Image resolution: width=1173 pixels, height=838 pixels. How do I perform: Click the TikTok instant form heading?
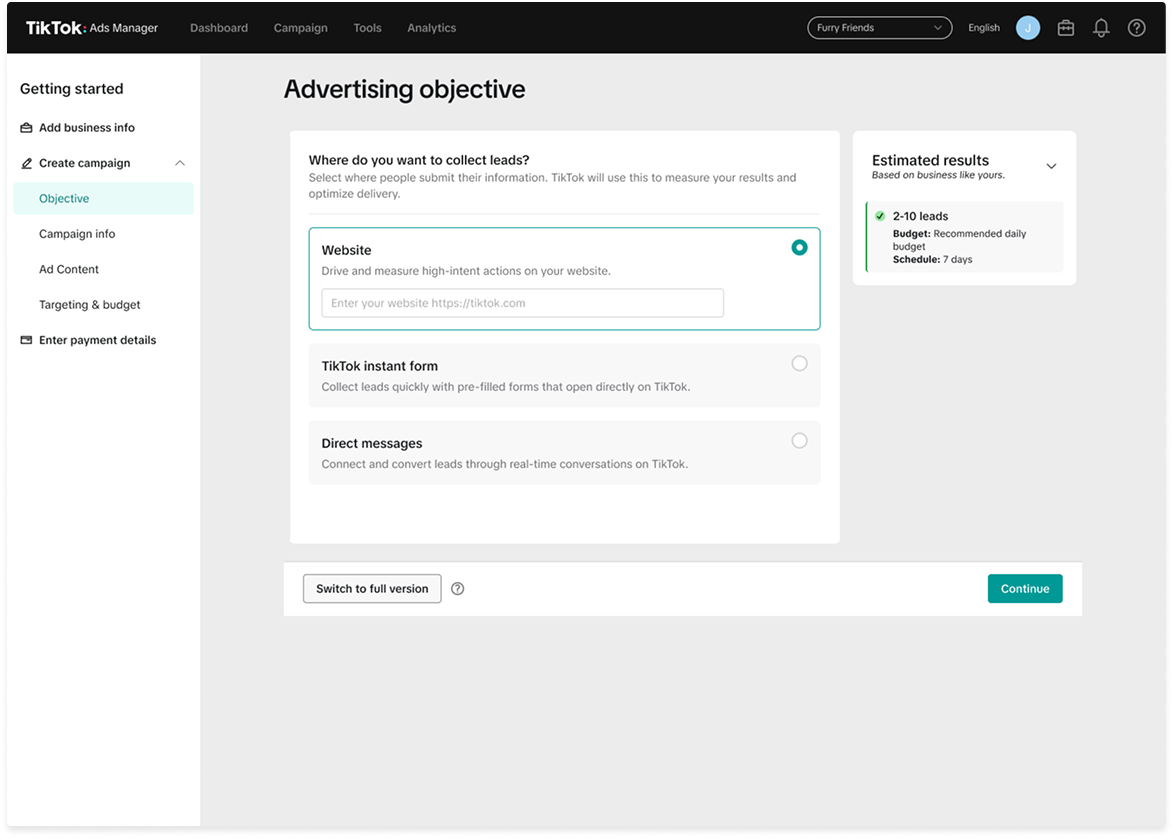click(x=379, y=366)
